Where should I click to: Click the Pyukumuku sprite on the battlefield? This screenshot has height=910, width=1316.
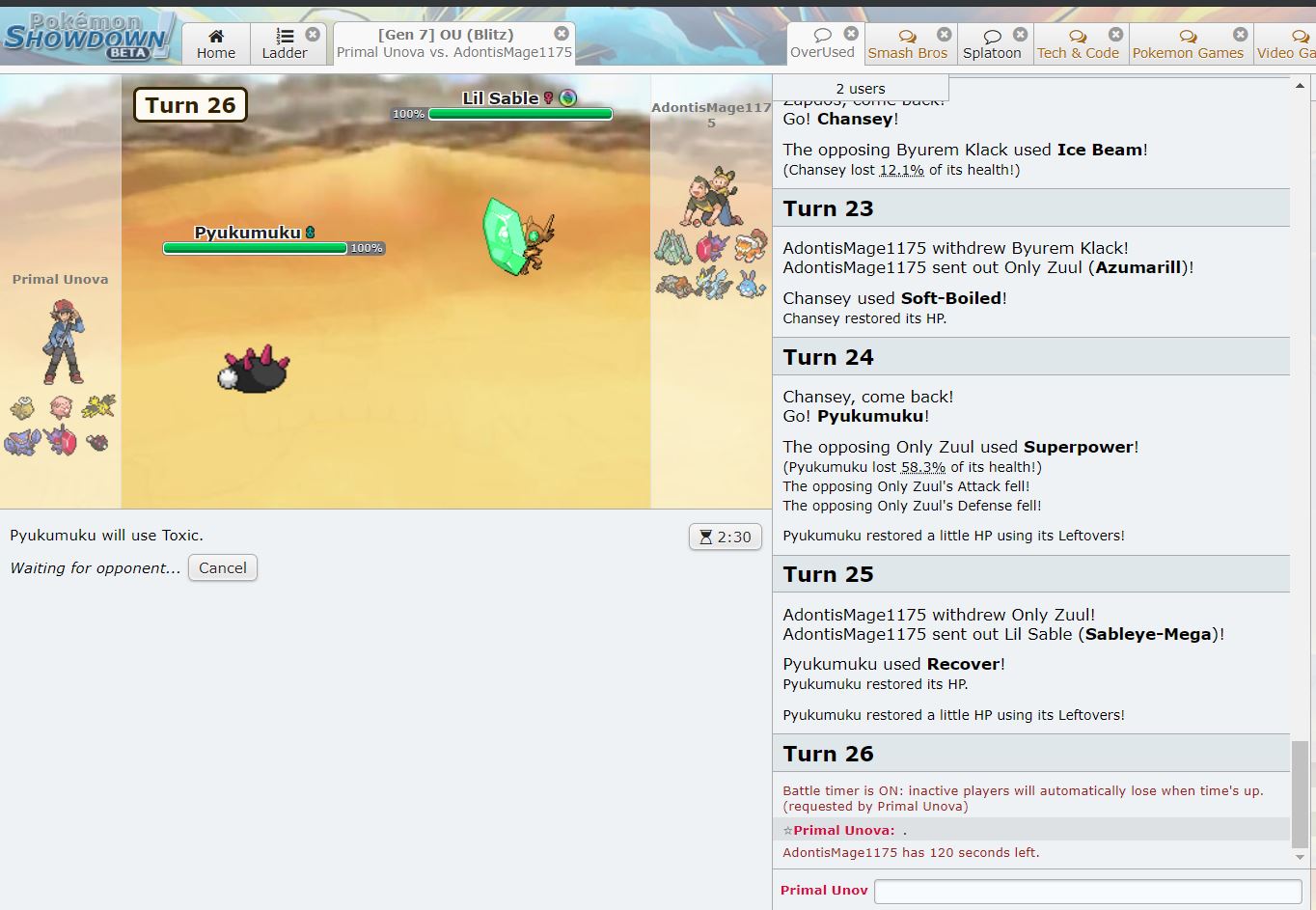tap(253, 371)
